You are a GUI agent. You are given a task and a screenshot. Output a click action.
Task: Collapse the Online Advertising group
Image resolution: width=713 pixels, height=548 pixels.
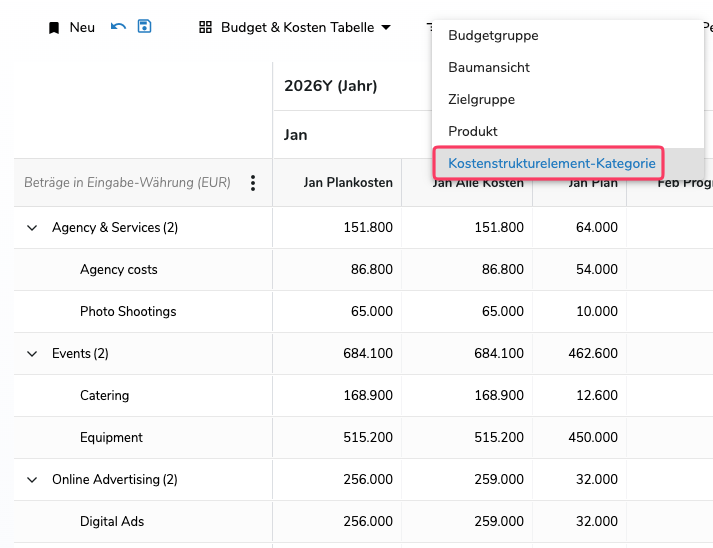coord(32,479)
